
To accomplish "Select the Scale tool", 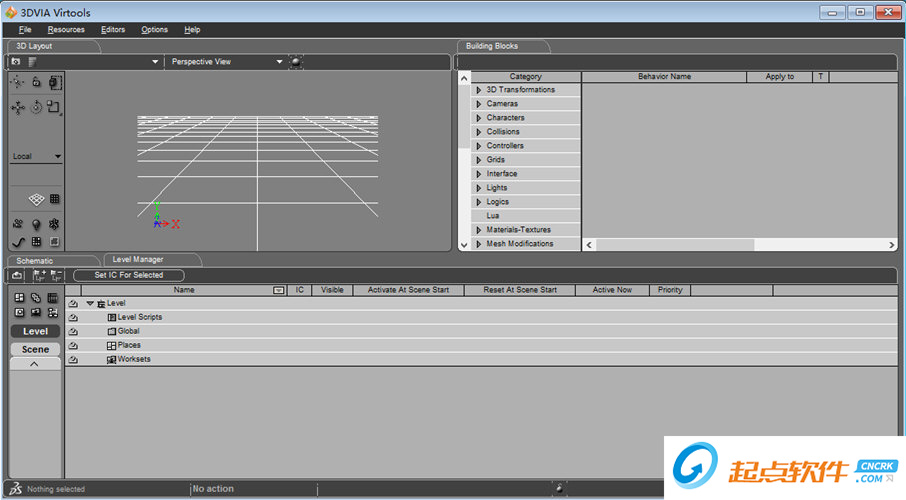I will [x=54, y=108].
